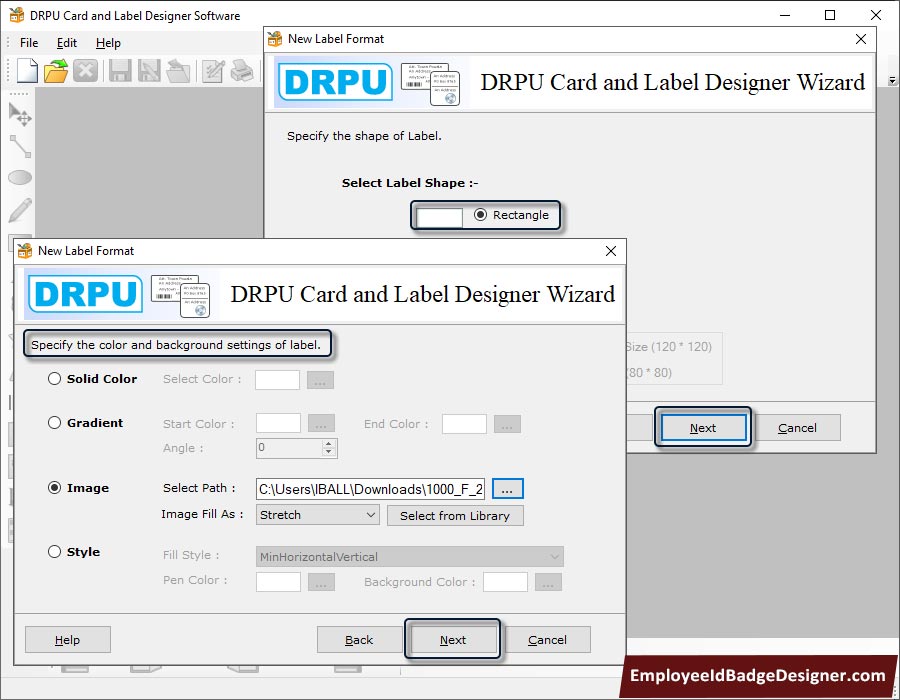This screenshot has height=700, width=900.
Task: Open End Color picker ellipsis button
Action: tap(507, 424)
